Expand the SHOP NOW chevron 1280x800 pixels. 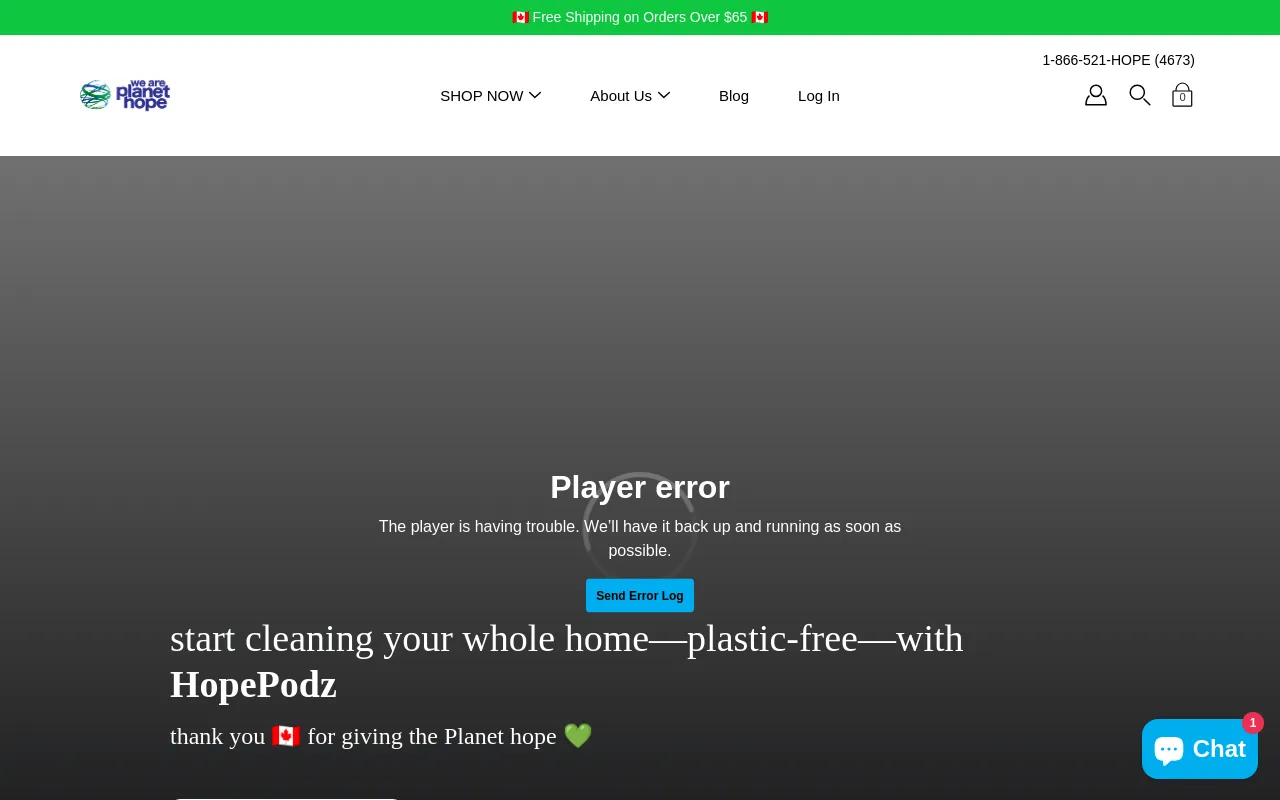pos(535,95)
